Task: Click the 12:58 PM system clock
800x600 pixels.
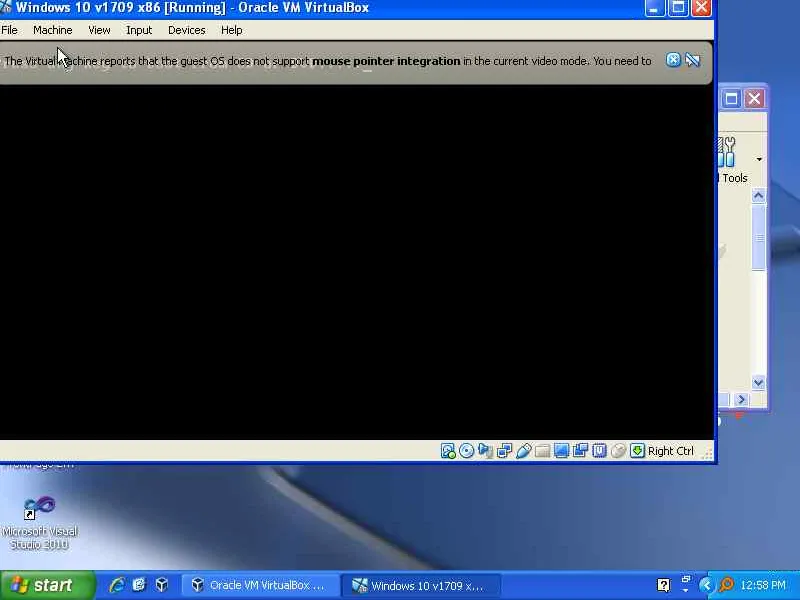Action: click(763, 585)
